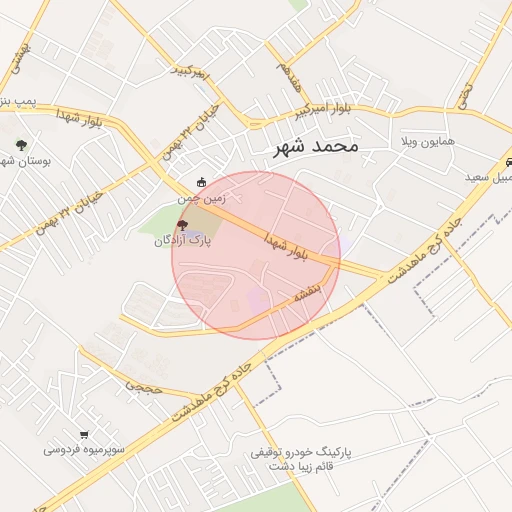Click the بنفشه street label
This screenshot has height=512, width=512.
[x=308, y=293]
